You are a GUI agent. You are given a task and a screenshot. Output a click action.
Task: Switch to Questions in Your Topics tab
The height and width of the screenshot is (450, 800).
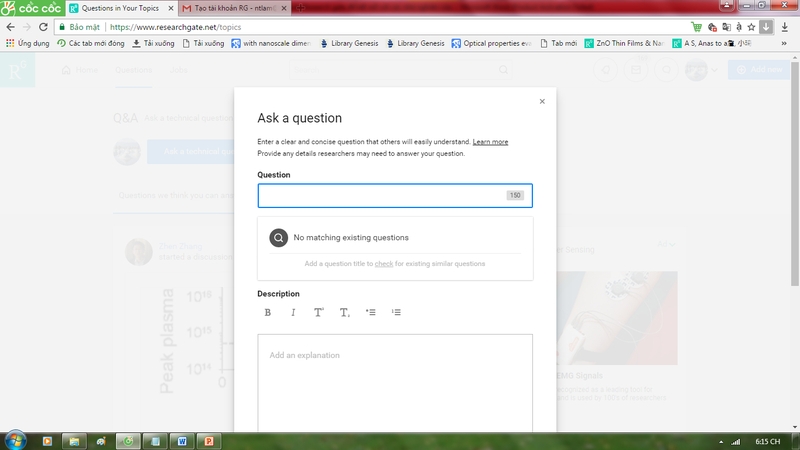[x=121, y=8]
